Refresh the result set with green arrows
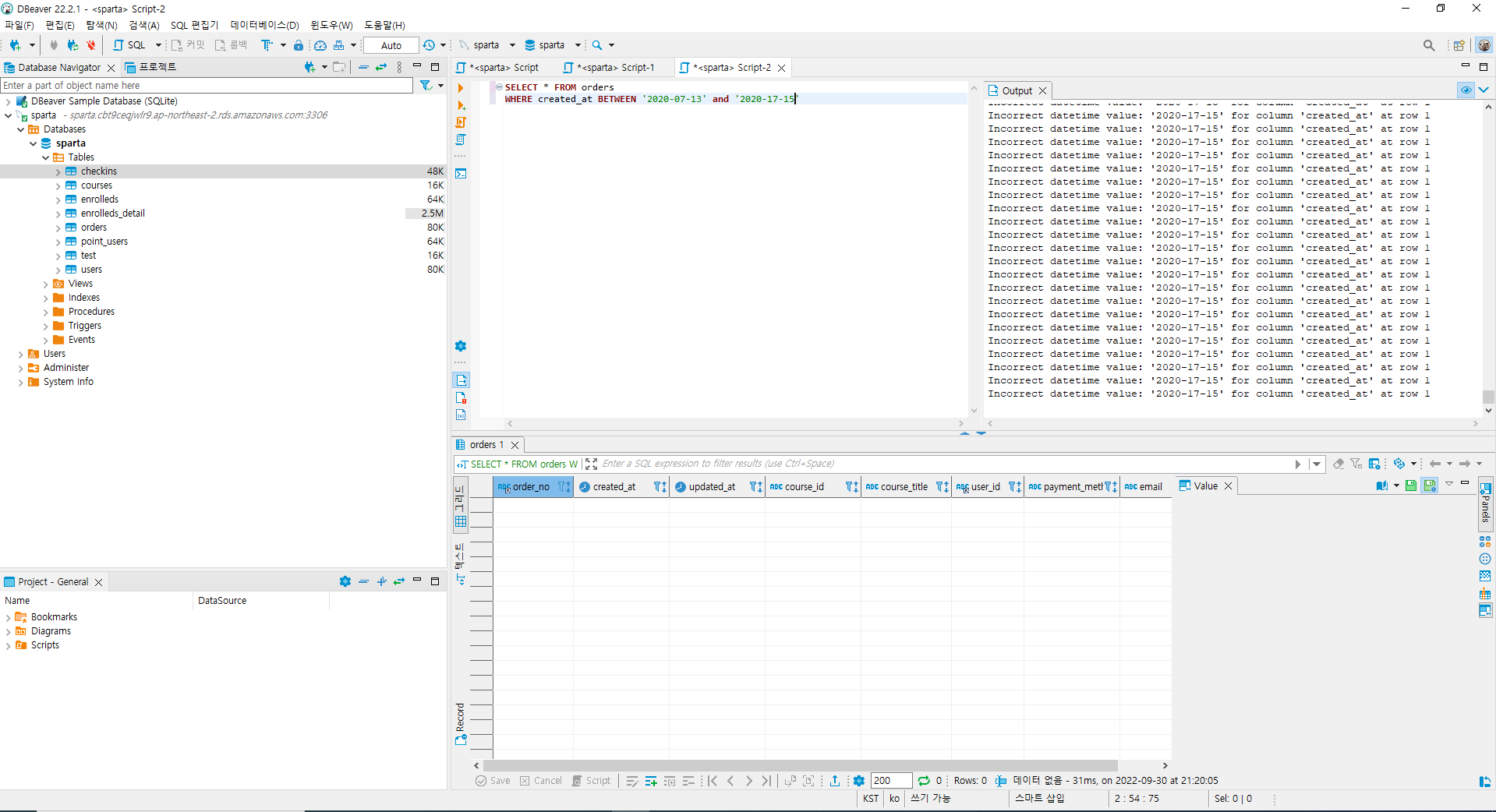The height and width of the screenshot is (812, 1496). coord(924,781)
